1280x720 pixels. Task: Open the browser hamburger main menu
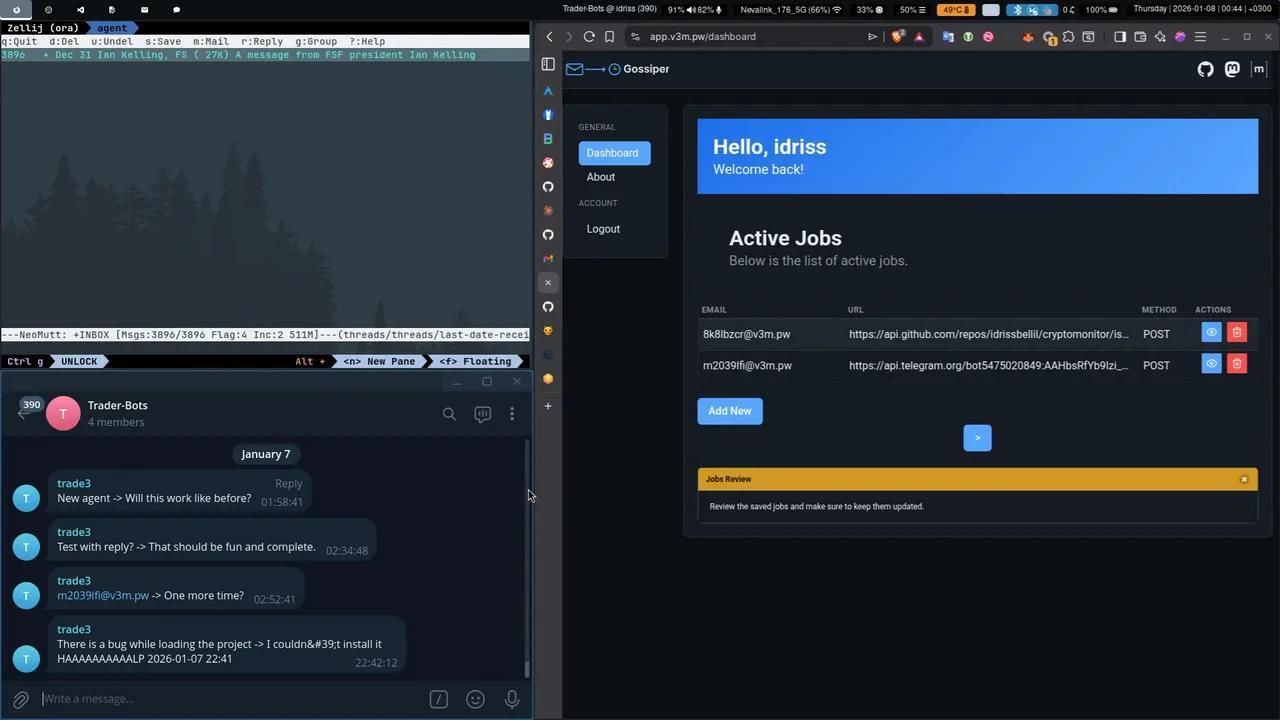tap(1200, 37)
